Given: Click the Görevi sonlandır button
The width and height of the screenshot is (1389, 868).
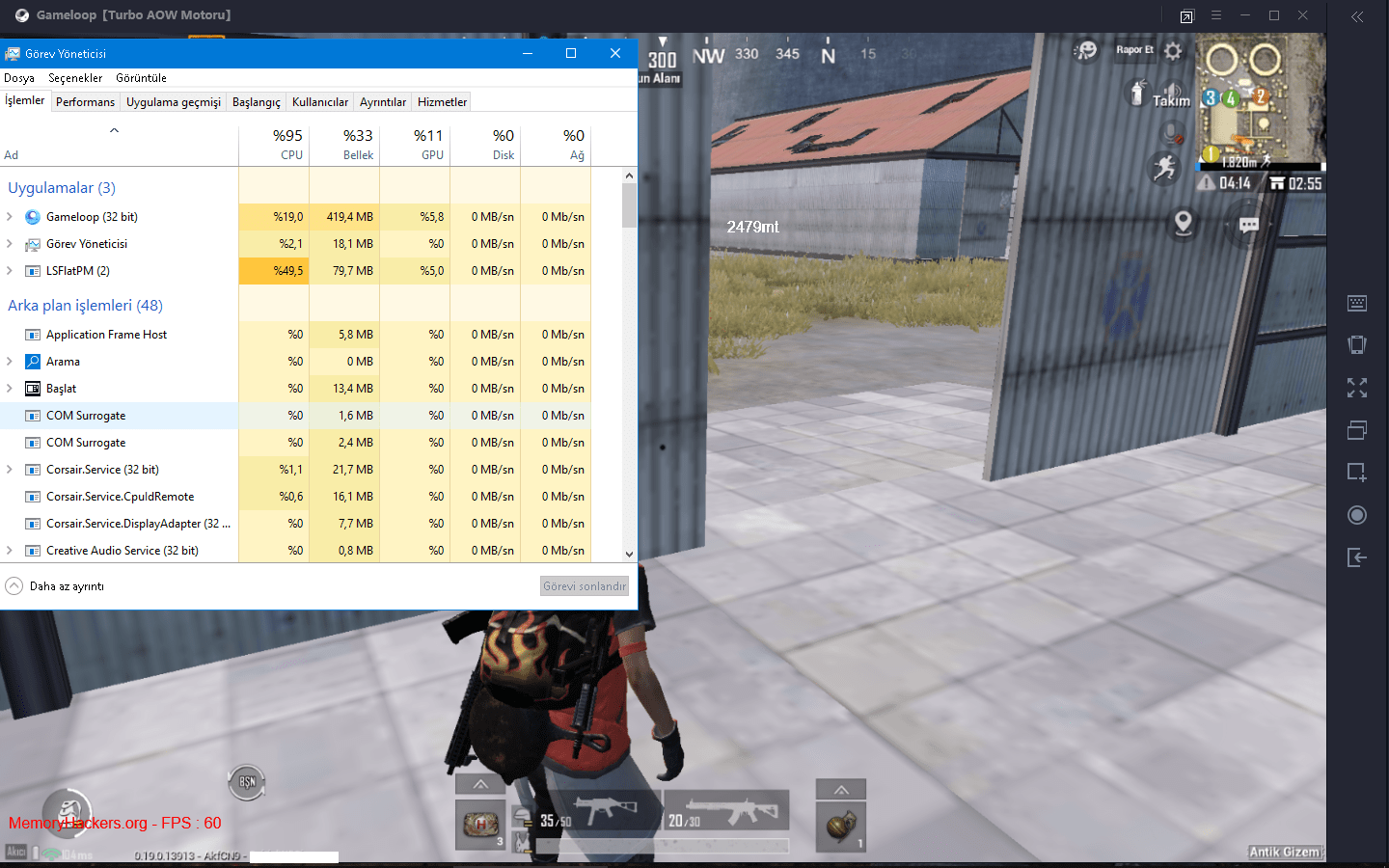Looking at the screenshot, I should tap(585, 586).
